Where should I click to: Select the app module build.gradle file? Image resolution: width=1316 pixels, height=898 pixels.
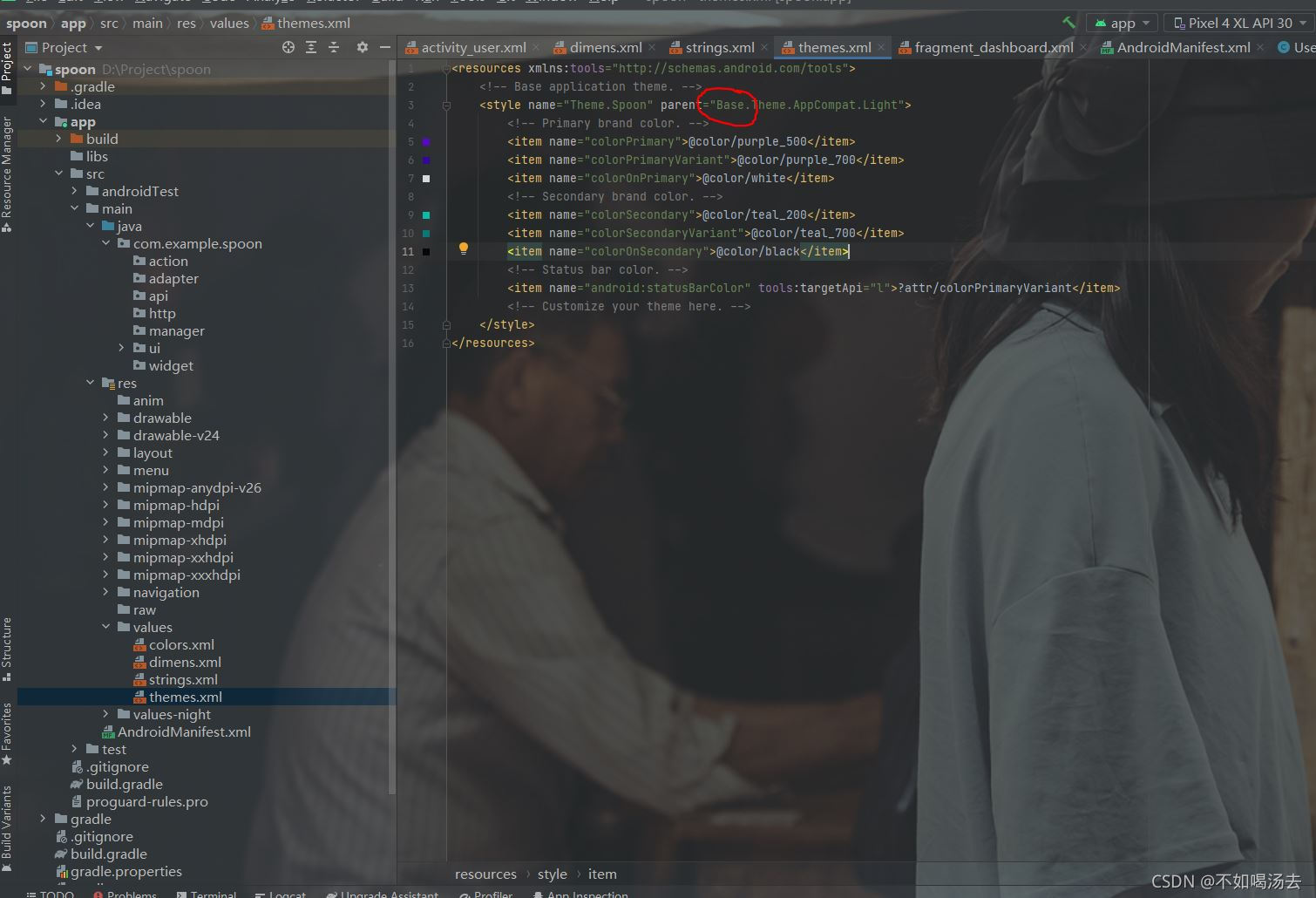coord(117,784)
